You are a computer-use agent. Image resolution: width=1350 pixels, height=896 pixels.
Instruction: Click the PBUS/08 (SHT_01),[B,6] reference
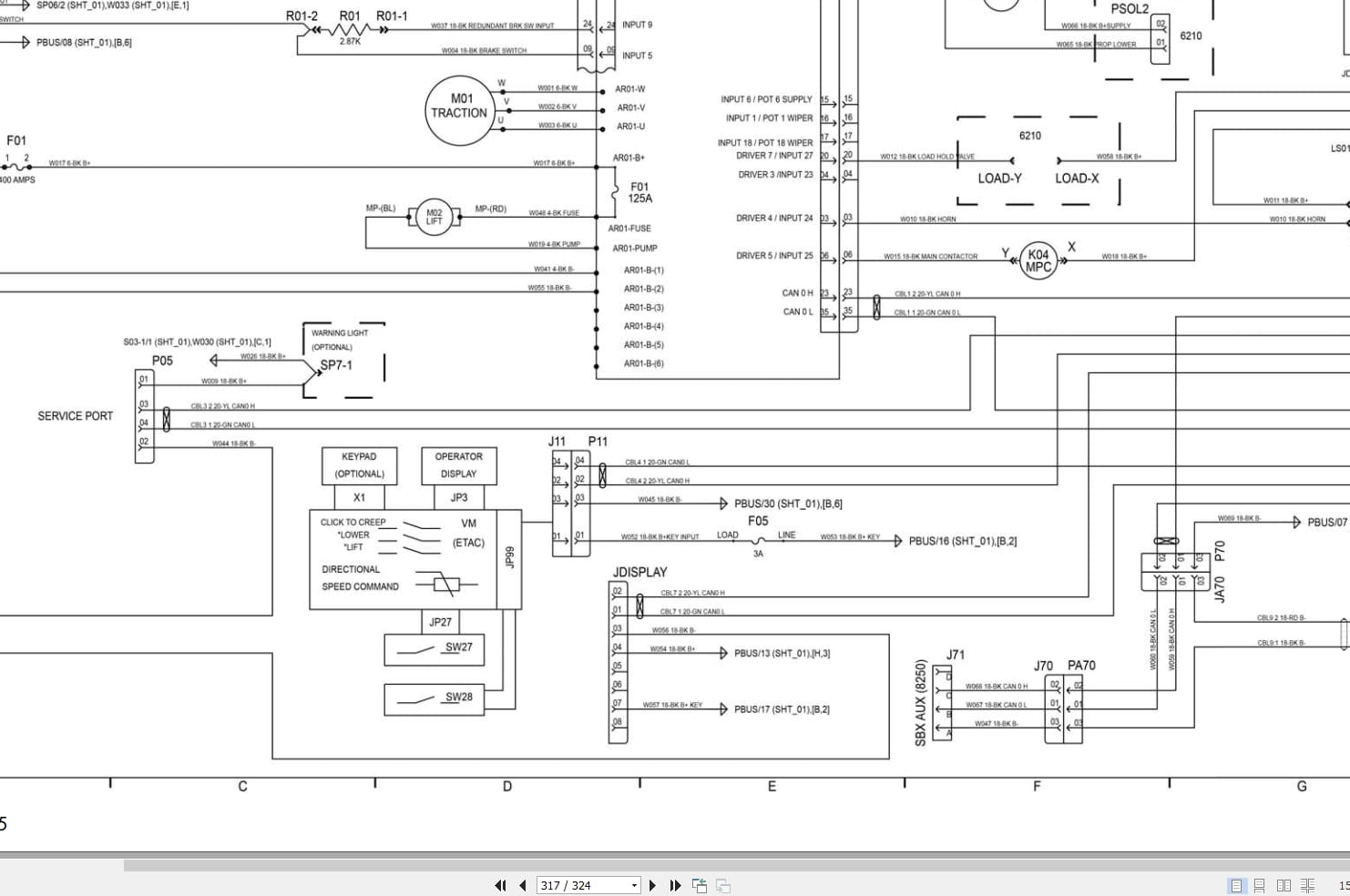tap(84, 42)
